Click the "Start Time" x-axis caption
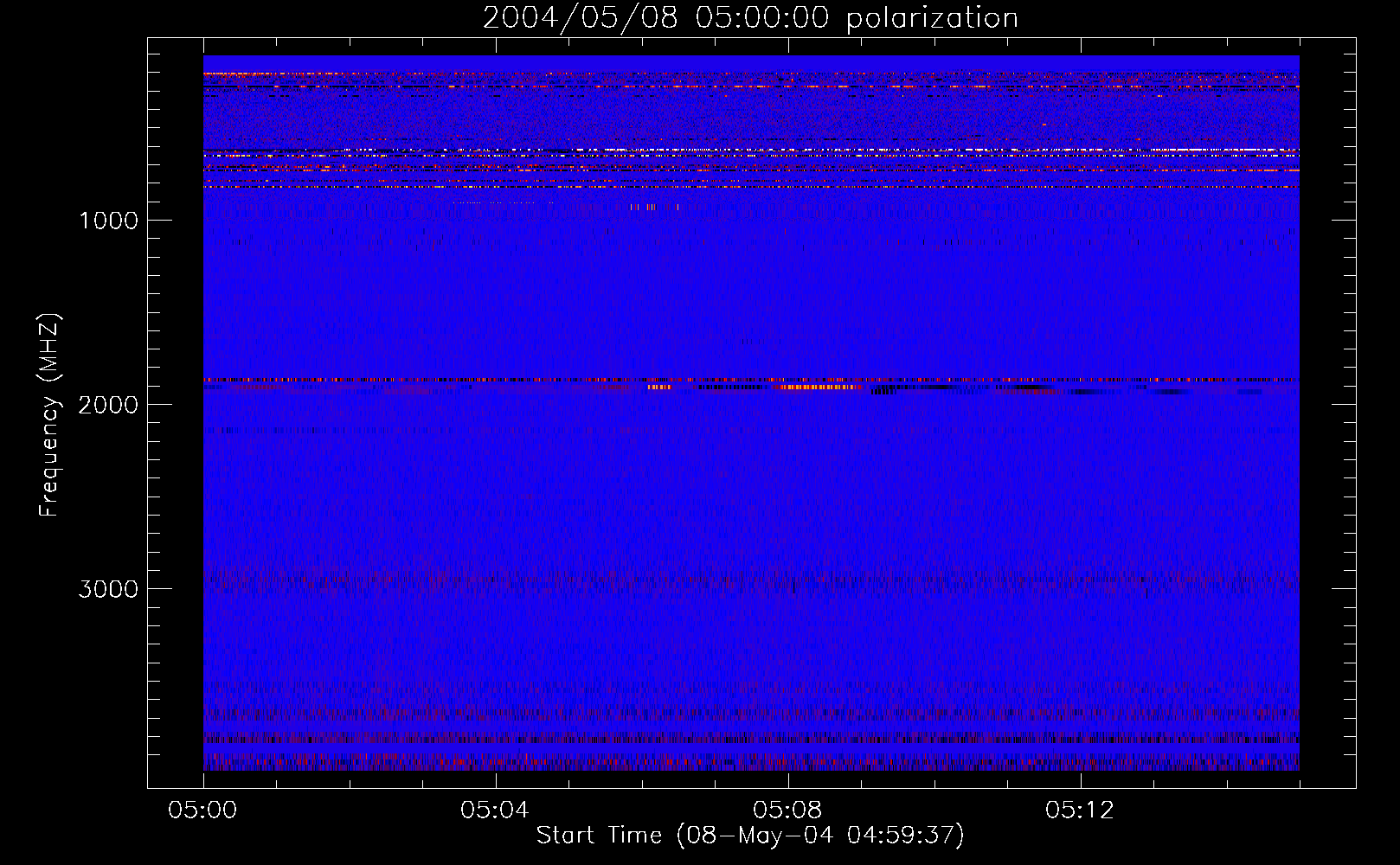The image size is (1400, 865). tap(599, 836)
